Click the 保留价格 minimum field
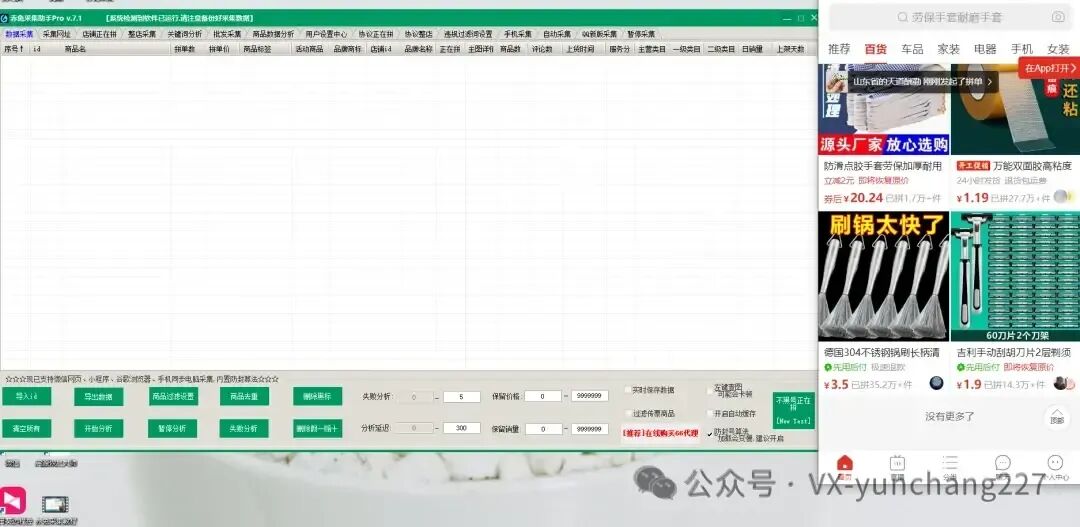The height and width of the screenshot is (527, 1080). coord(544,396)
